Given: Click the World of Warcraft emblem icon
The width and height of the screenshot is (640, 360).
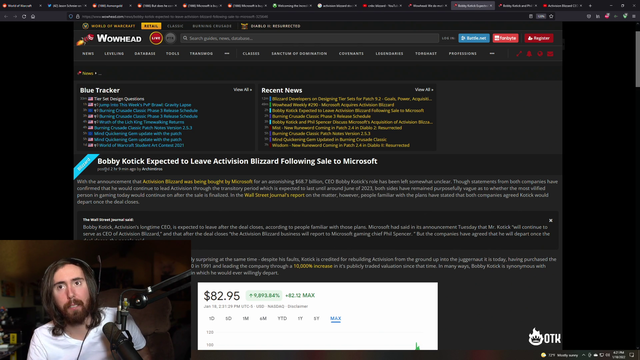Looking at the screenshot, I should pyautogui.click(x=85, y=26).
